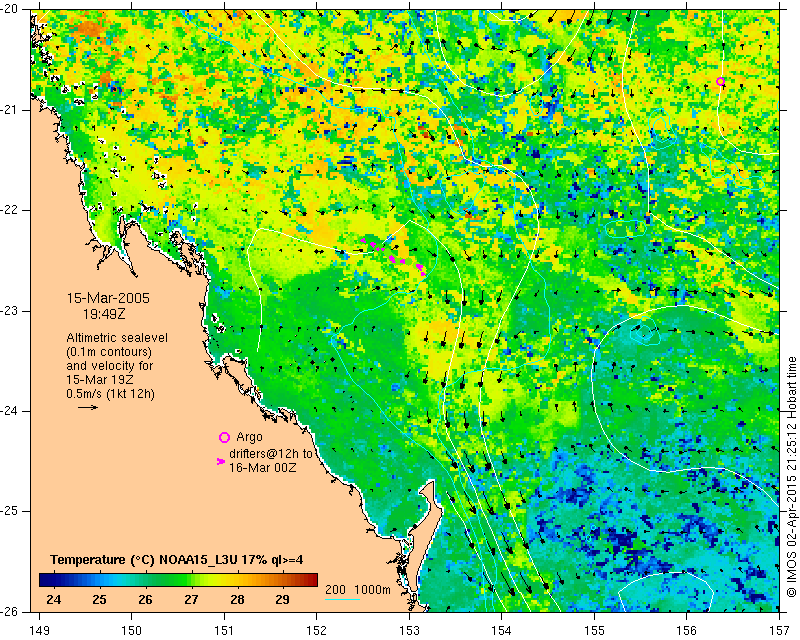
Task: Click the '16-Mar 00Z' legend text
Action: click(263, 467)
